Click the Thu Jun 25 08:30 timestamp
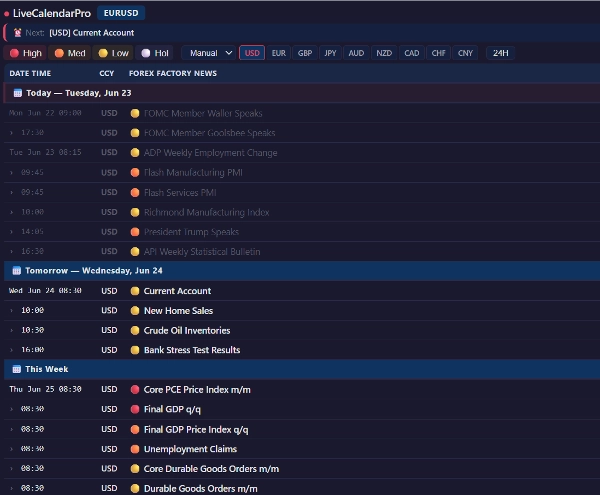Screen dimensions: 600x495 [x=45, y=389]
